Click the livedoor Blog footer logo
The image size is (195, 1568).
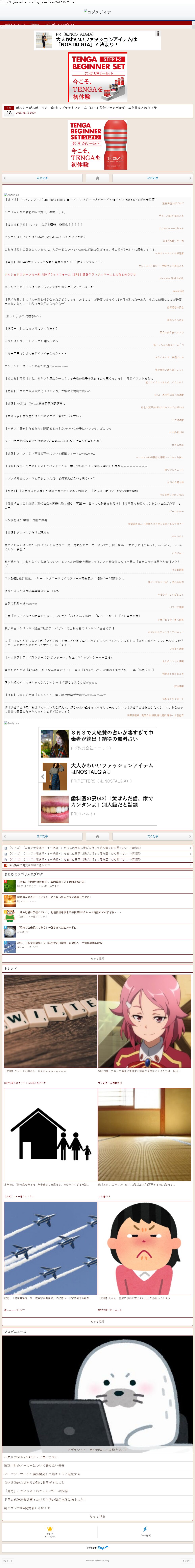[x=98, y=1547]
